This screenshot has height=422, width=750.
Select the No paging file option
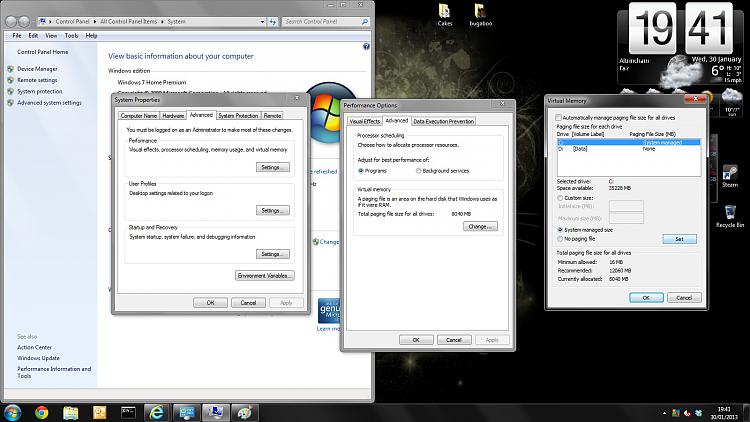click(560, 239)
